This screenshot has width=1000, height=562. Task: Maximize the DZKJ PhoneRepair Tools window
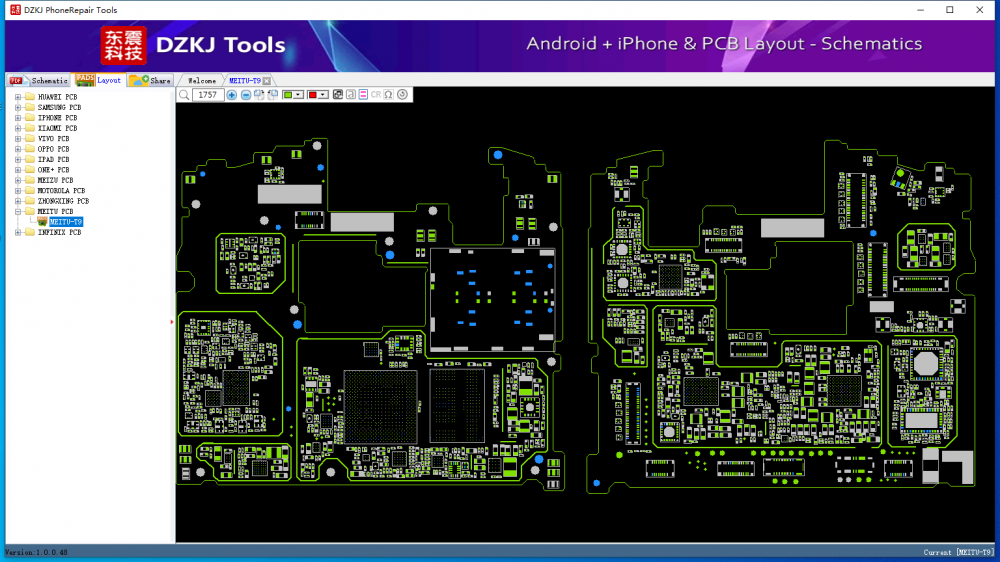click(950, 10)
